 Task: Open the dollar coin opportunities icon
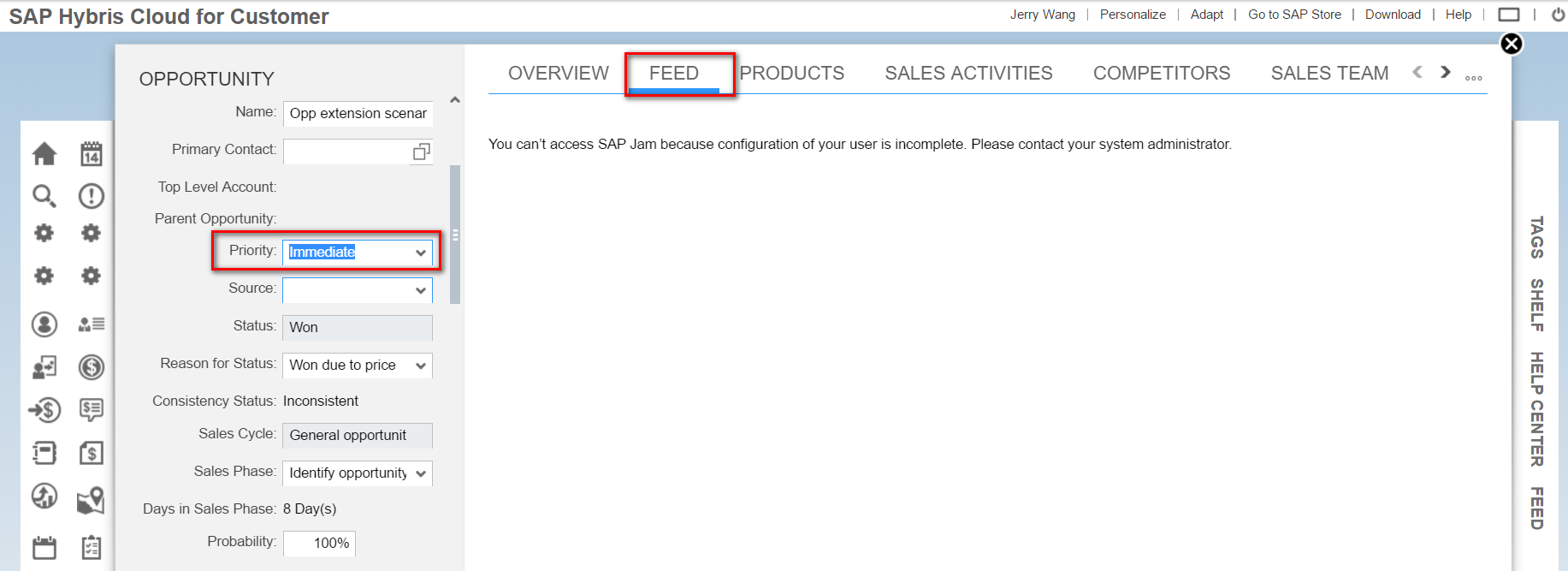pos(92,367)
